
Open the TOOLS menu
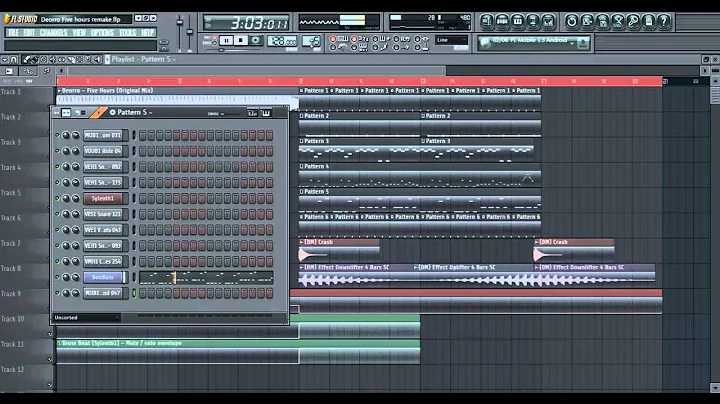(x=127, y=33)
